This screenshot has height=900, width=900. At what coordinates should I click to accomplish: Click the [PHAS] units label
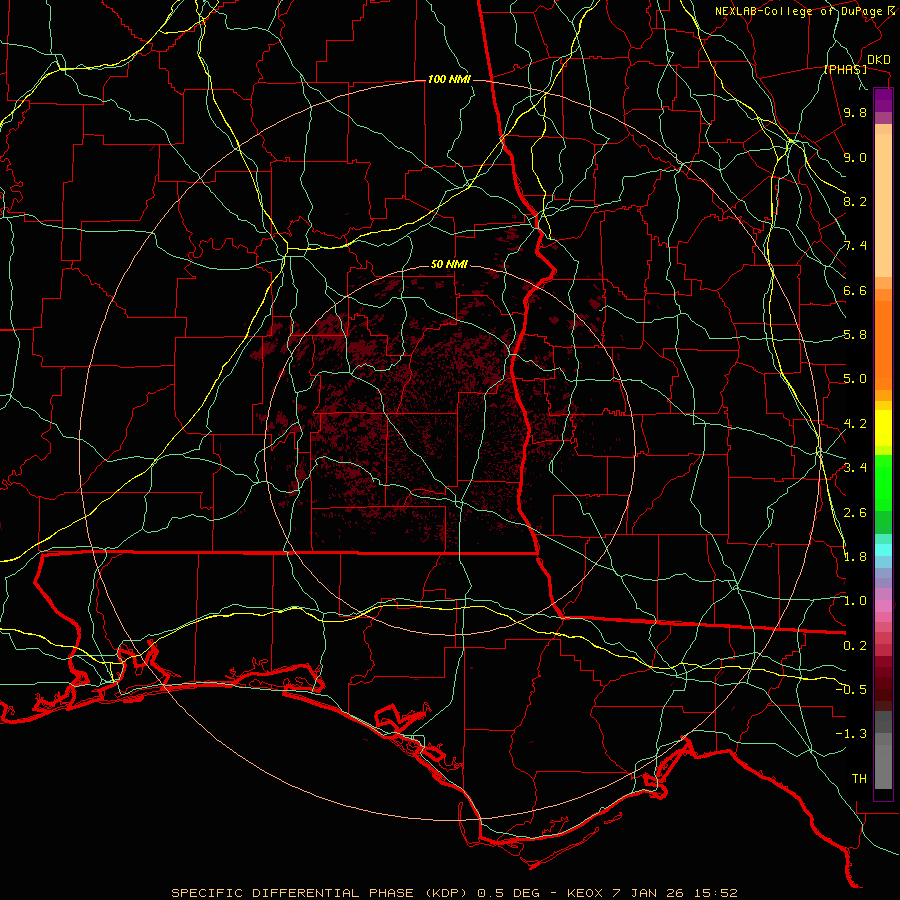coord(845,69)
